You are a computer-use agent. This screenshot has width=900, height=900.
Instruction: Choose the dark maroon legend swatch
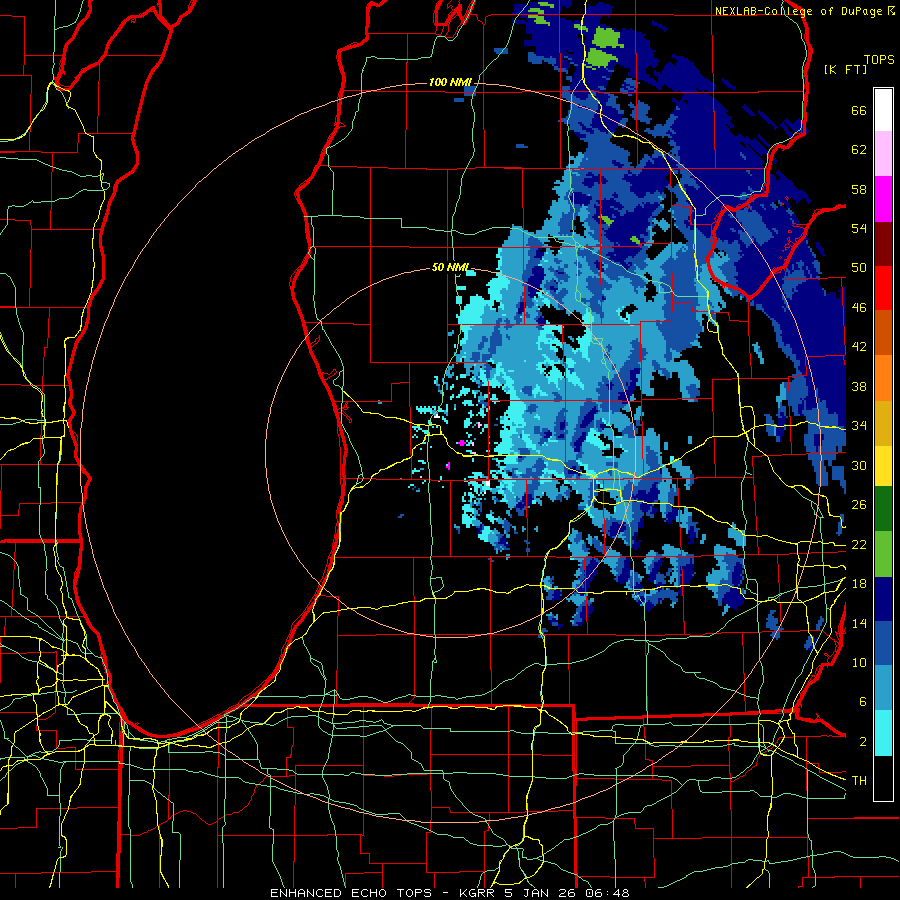883,243
